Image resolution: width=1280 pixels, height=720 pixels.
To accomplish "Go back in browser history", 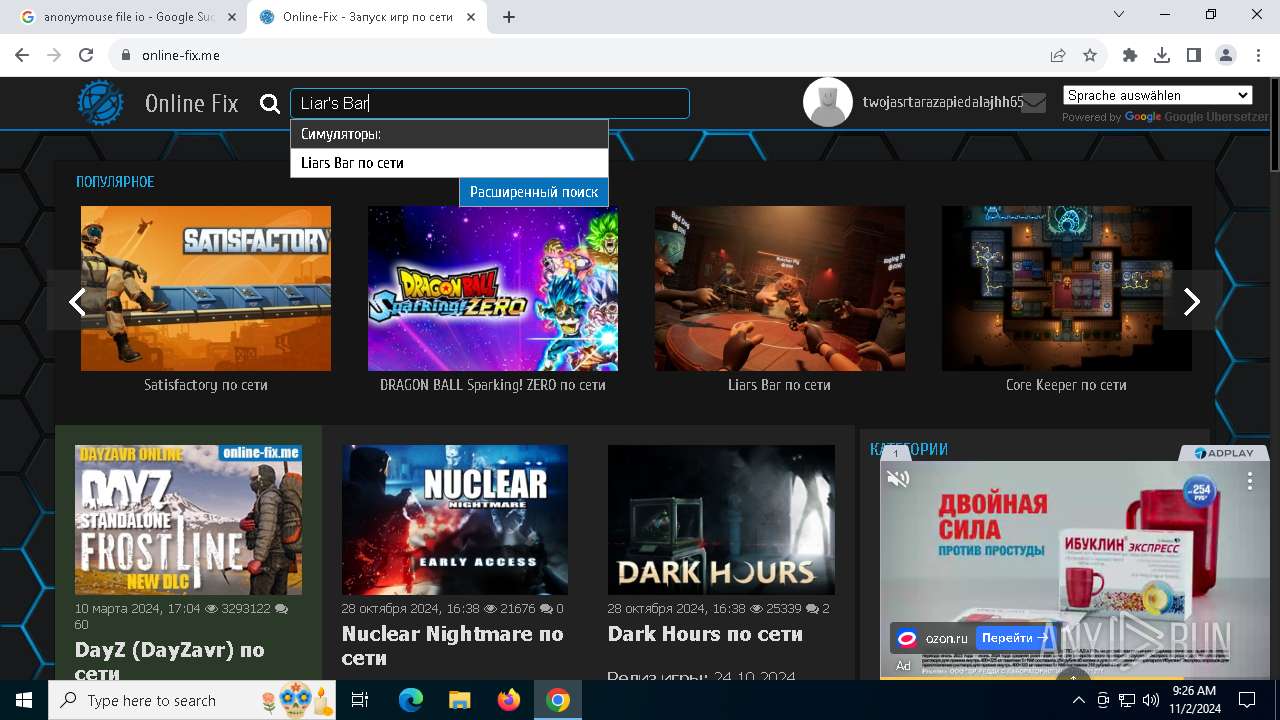I will 22,55.
